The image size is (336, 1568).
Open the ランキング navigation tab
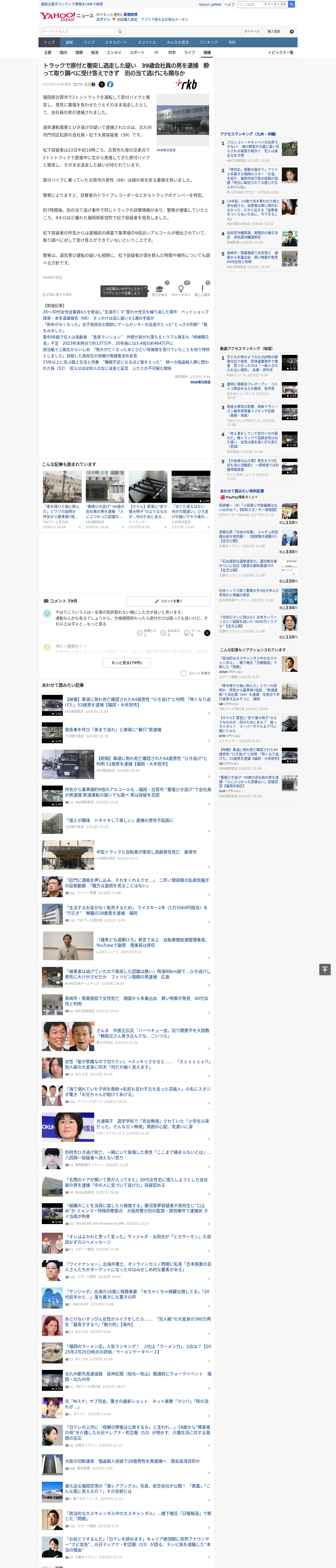point(209,42)
